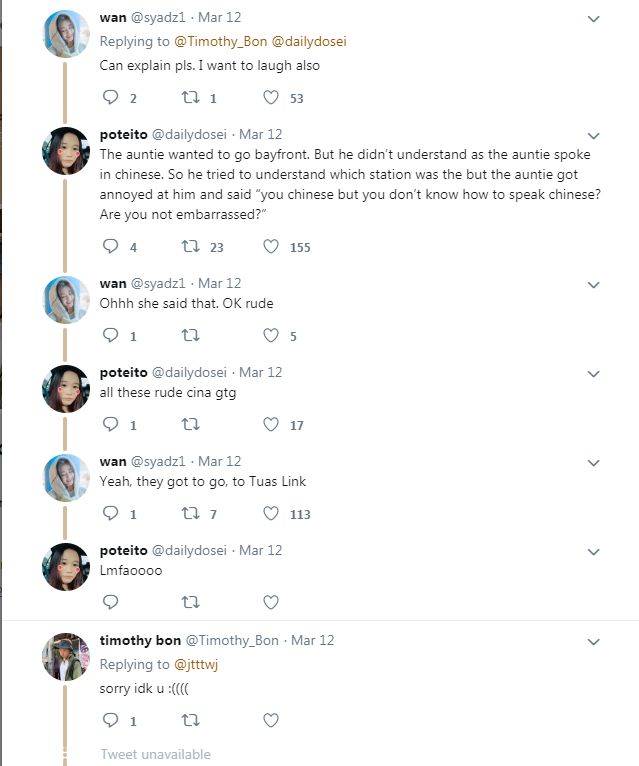Click wan's avatar on first tweet
The width and height of the screenshot is (639, 766).
[66, 34]
